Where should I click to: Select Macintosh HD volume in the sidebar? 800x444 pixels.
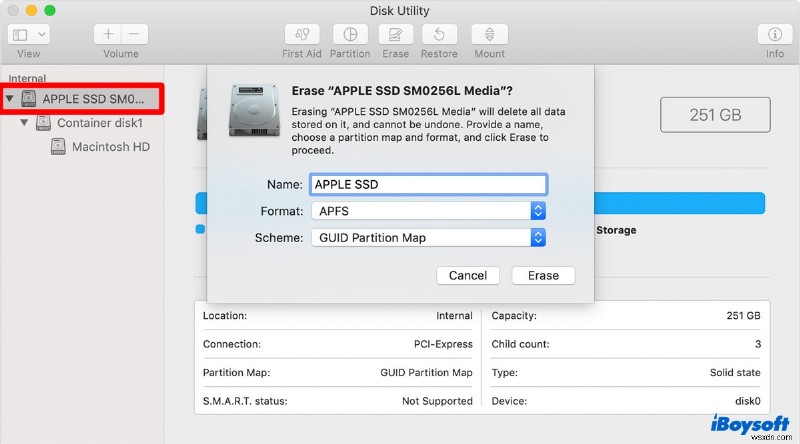tap(111, 147)
